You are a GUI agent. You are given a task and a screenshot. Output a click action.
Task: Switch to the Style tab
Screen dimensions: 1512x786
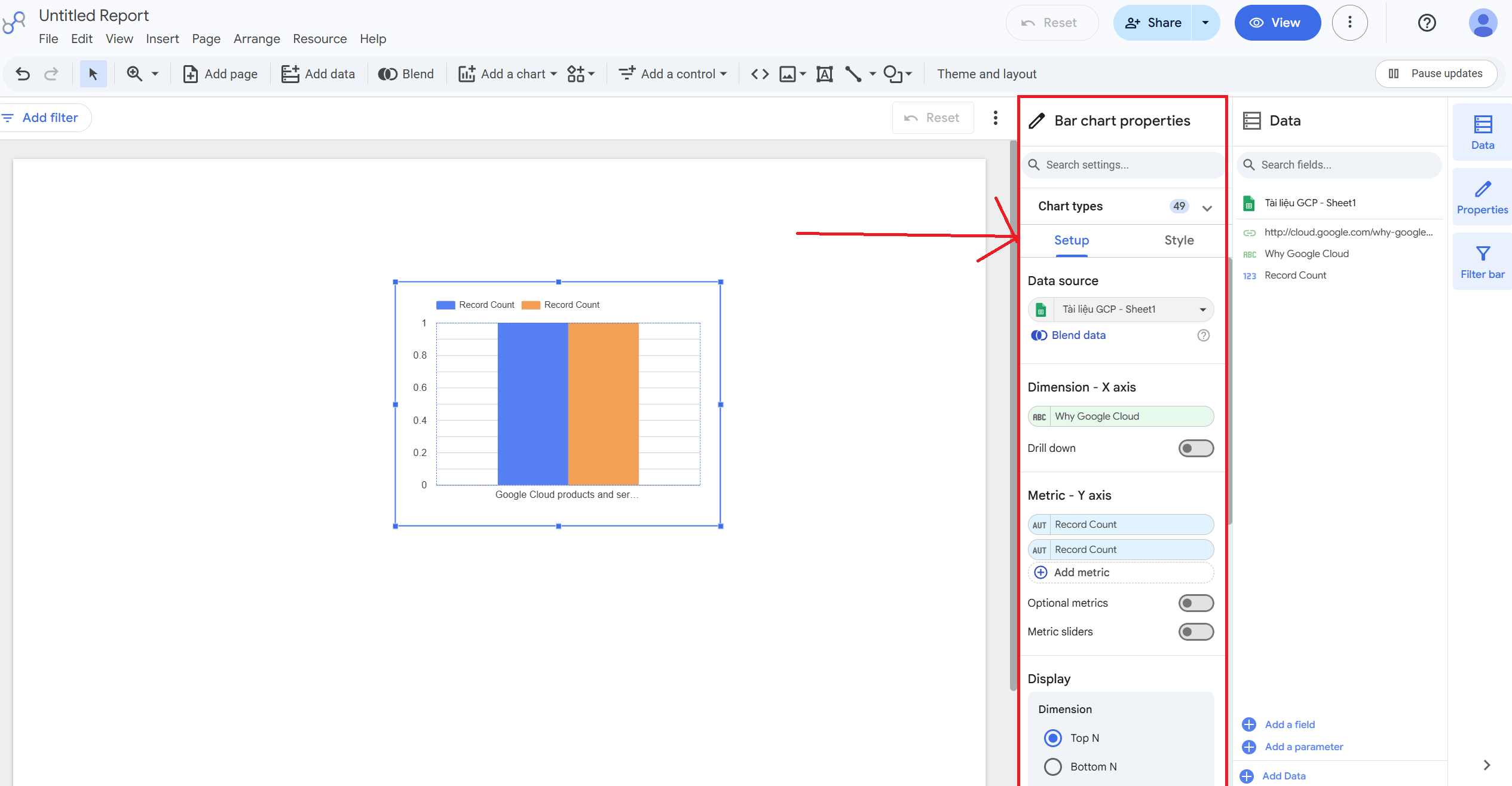pyautogui.click(x=1179, y=240)
